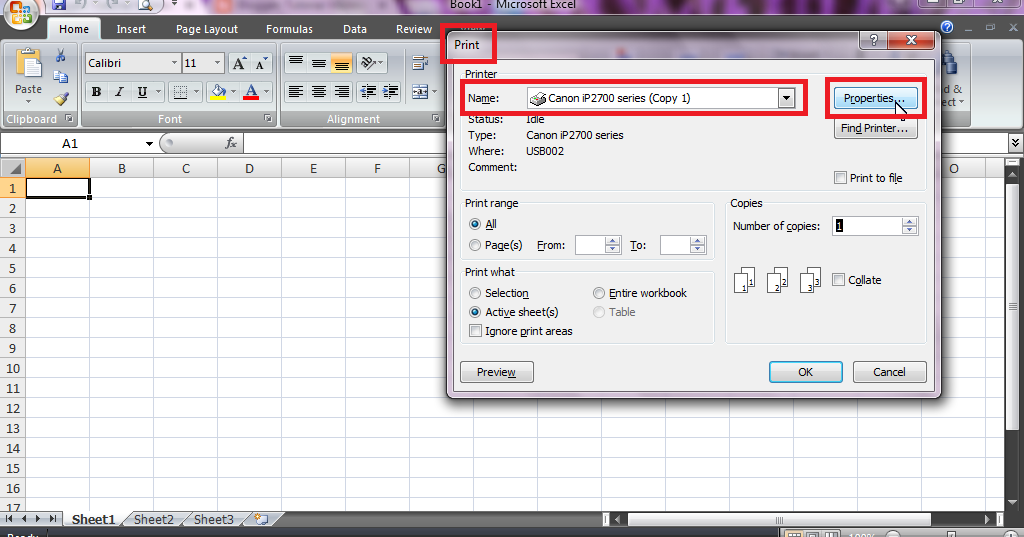Toggle Bold formatting
This screenshot has width=1024, height=537.
96,92
